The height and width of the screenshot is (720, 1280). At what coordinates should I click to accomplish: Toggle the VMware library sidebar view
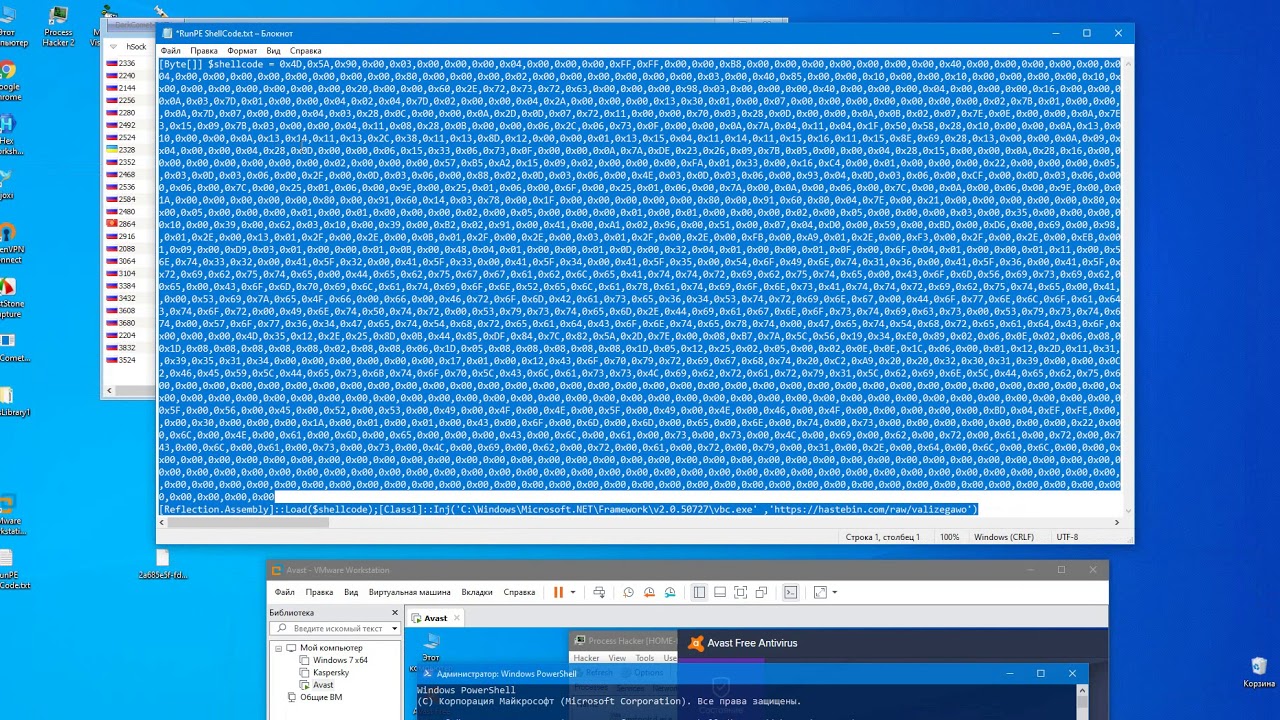(x=699, y=592)
